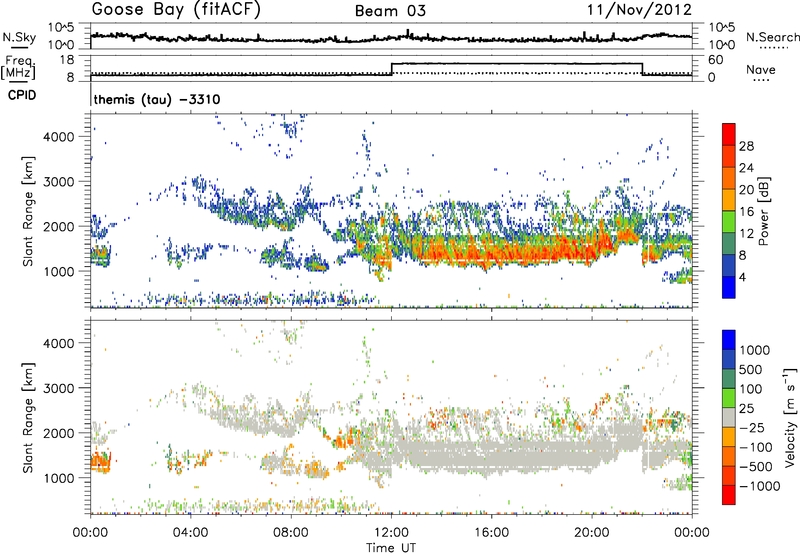This screenshot has width=800, height=554.
Task: Click the "N.Sky" legend label
Action: [x=19, y=37]
